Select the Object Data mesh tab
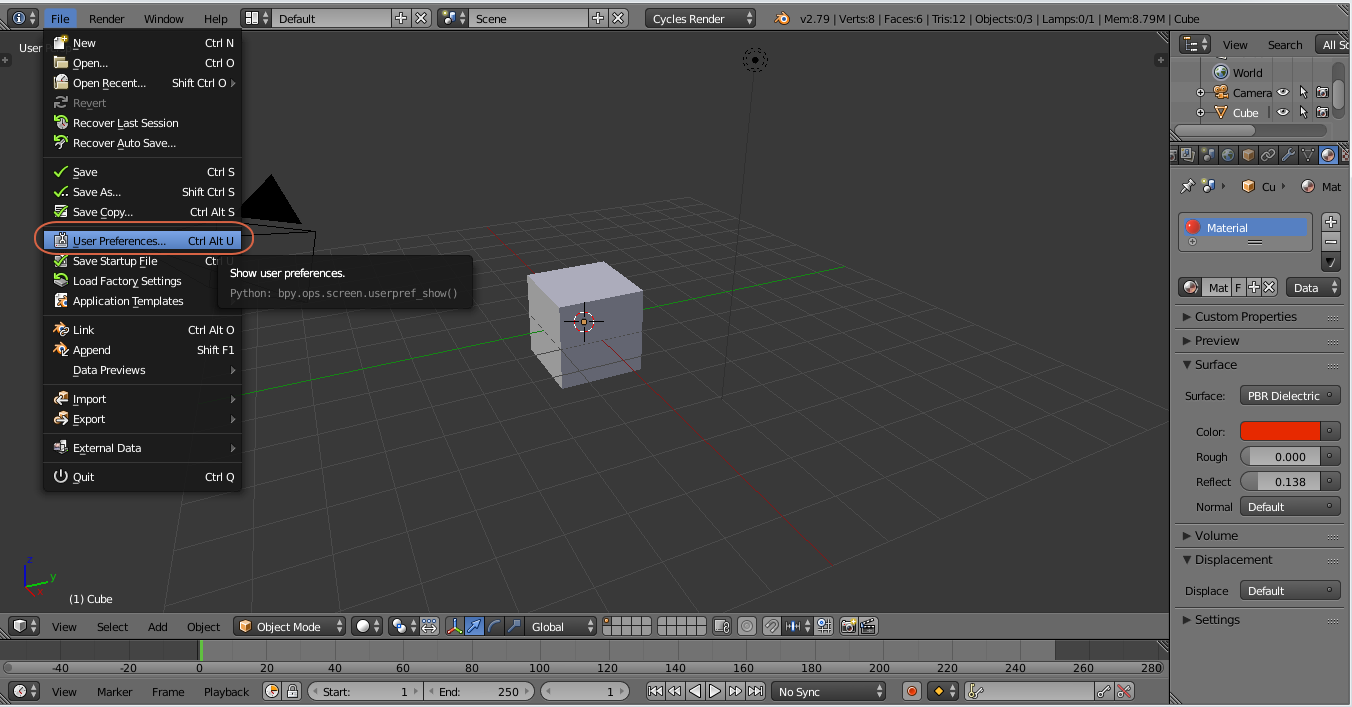Screen dimensions: 1352x707 pos(1307,154)
